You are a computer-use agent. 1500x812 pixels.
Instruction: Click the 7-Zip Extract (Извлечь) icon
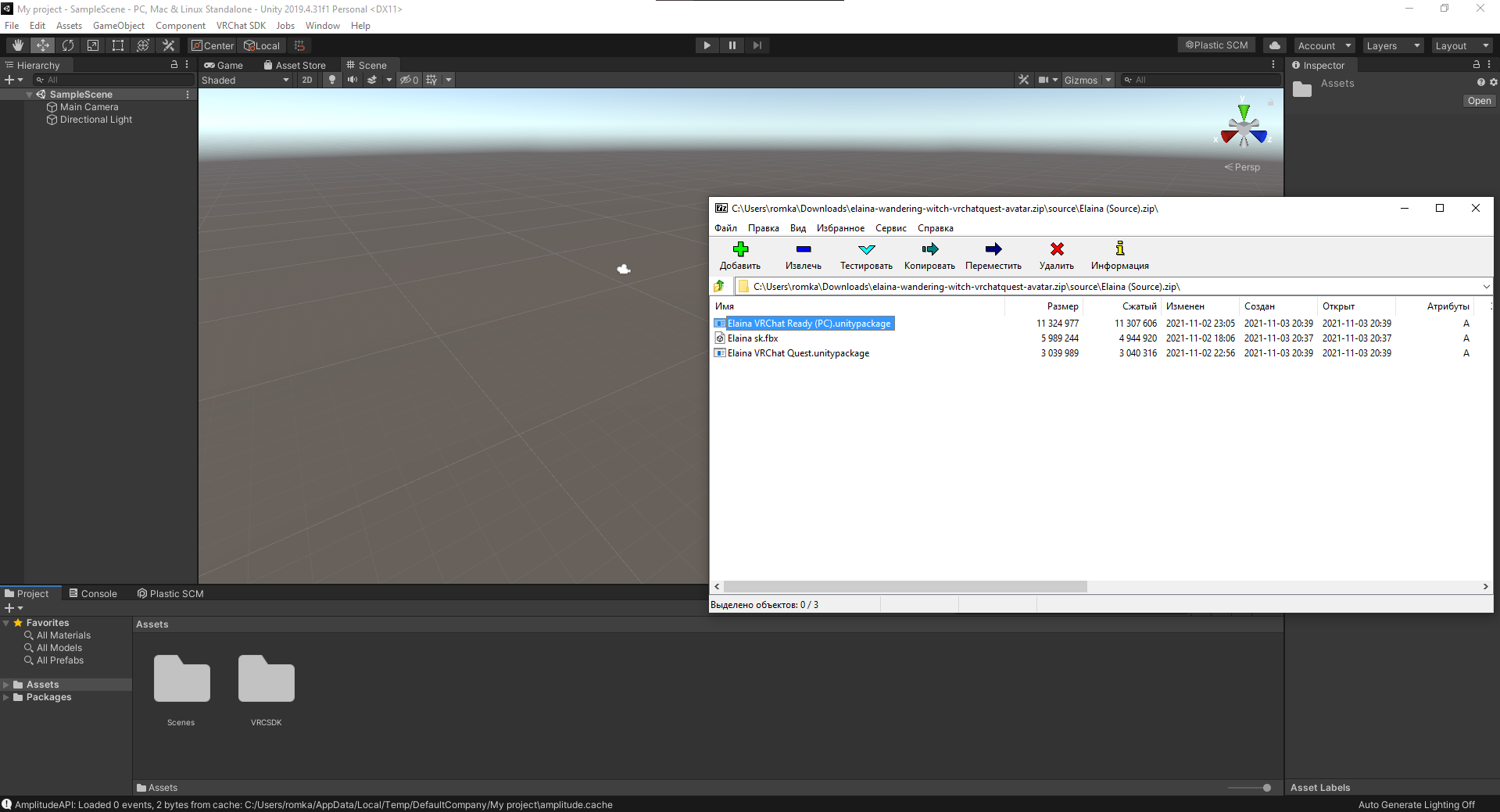click(x=803, y=249)
